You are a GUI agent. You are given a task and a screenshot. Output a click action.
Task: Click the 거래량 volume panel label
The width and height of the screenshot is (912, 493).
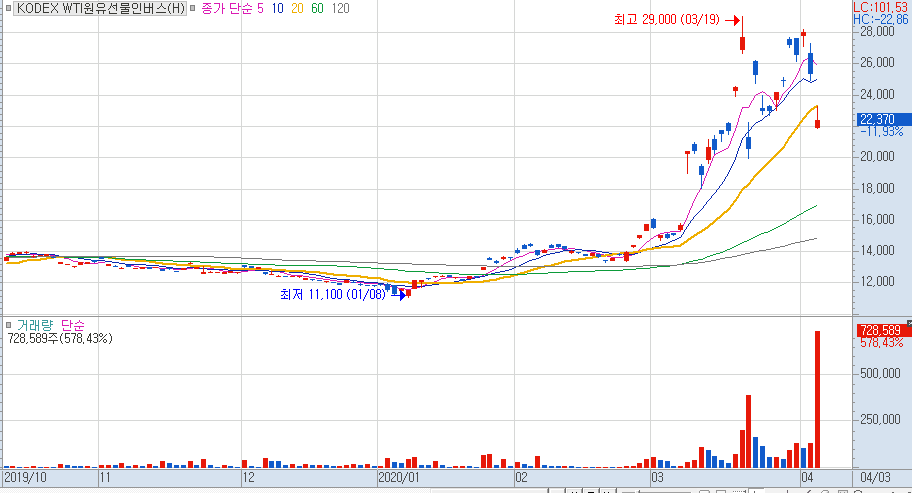pos(35,325)
